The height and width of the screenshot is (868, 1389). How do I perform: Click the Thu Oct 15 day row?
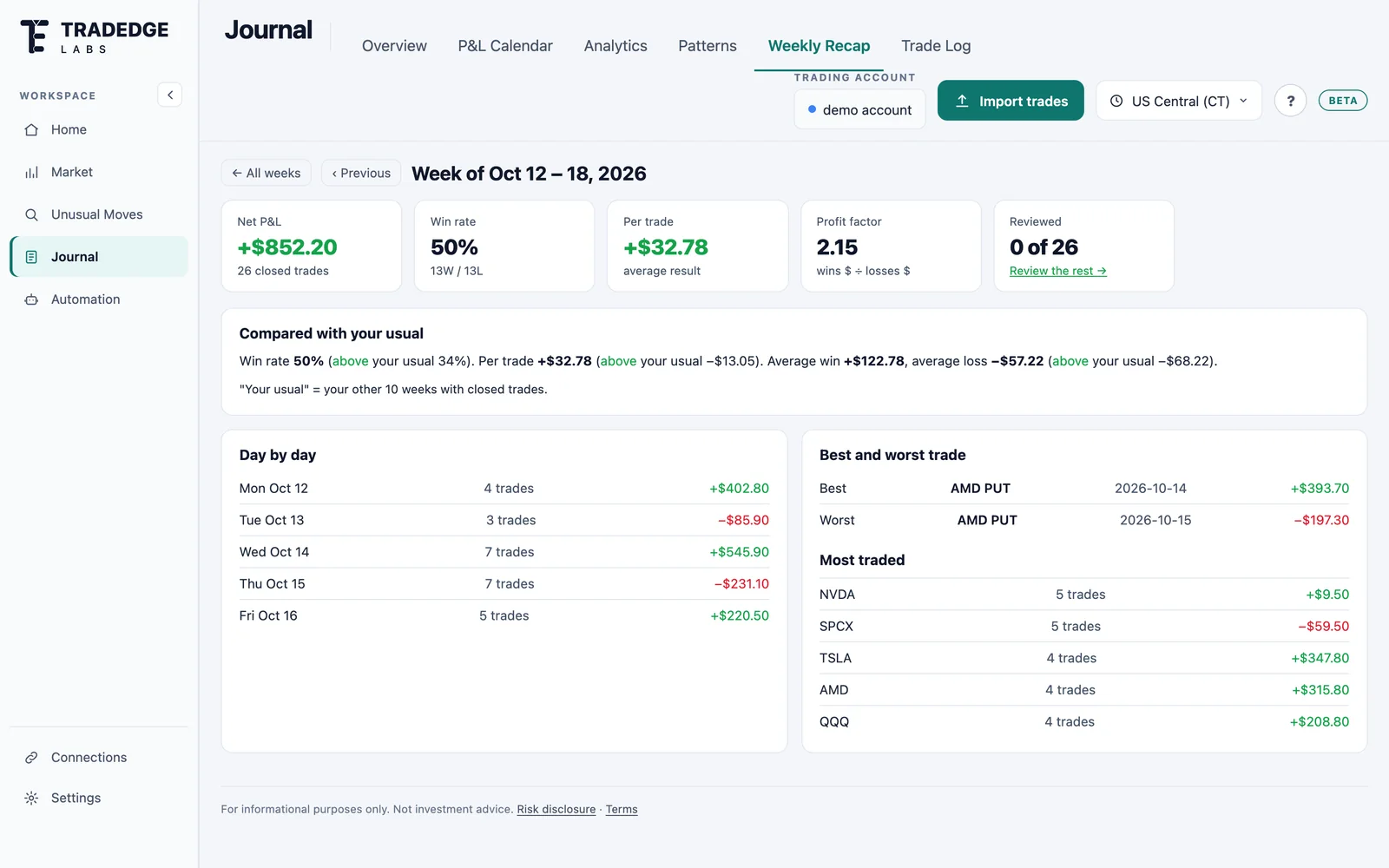tap(504, 584)
